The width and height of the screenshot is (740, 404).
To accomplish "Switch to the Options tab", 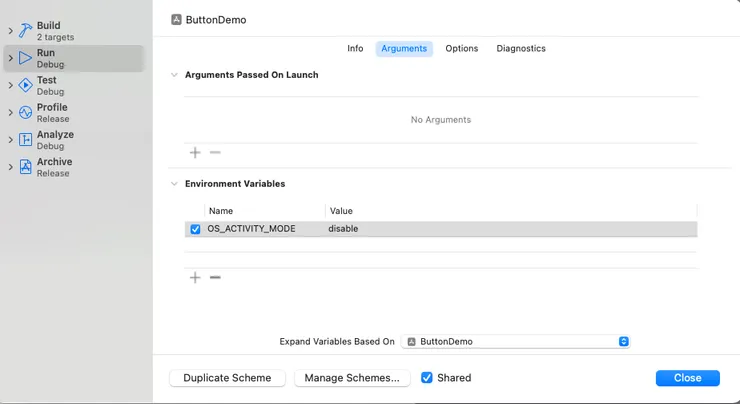I will 461,48.
